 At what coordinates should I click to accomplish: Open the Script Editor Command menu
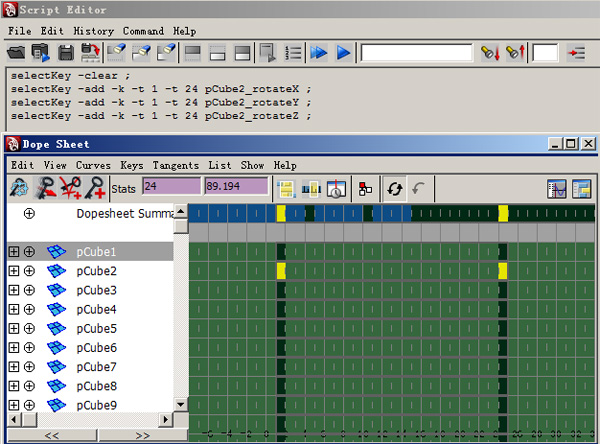tap(143, 31)
